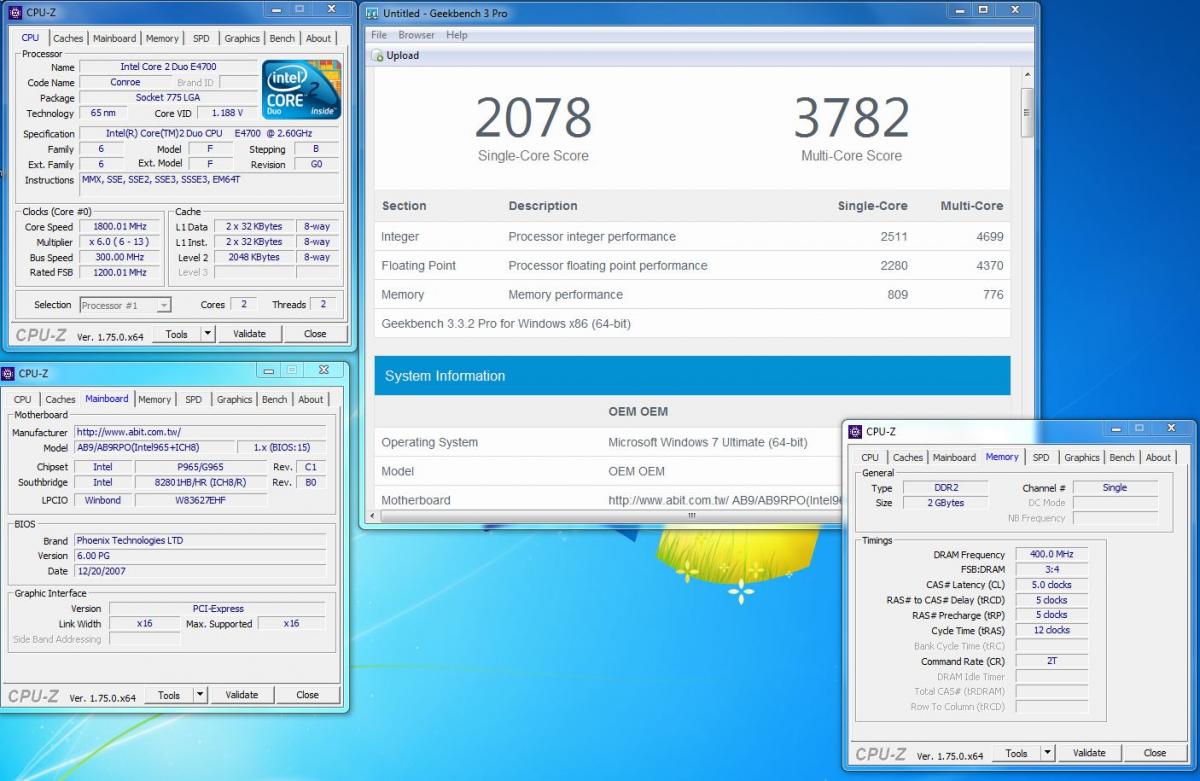Screen dimensions: 1200x781
Task: Open the Bench tab in the Memory window
Action: pyautogui.click(x=1122, y=457)
